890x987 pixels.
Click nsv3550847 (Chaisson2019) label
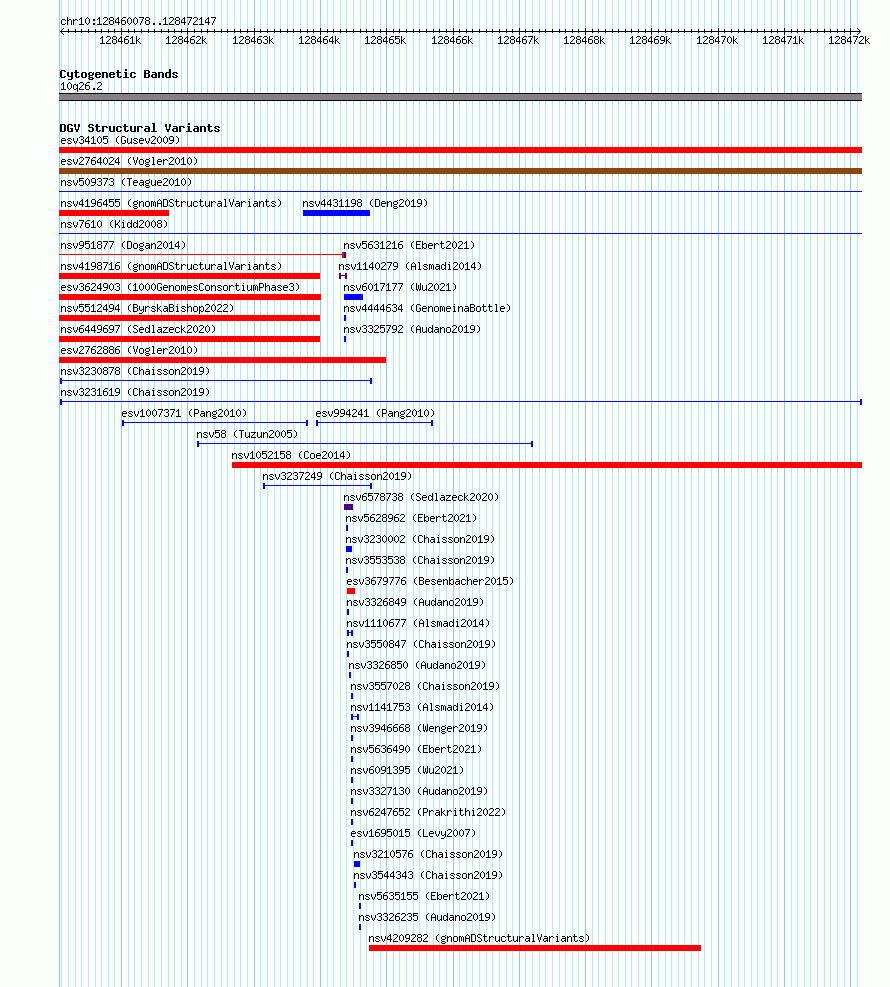(x=421, y=645)
